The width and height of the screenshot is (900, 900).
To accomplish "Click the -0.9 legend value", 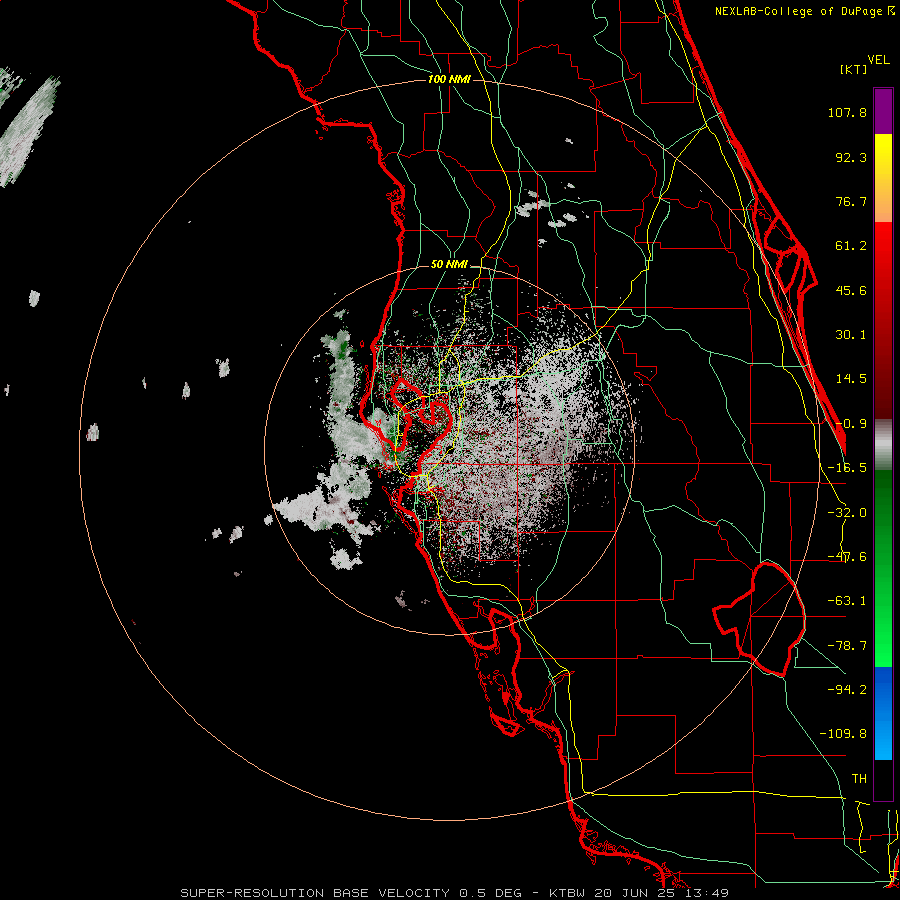I will [851, 424].
